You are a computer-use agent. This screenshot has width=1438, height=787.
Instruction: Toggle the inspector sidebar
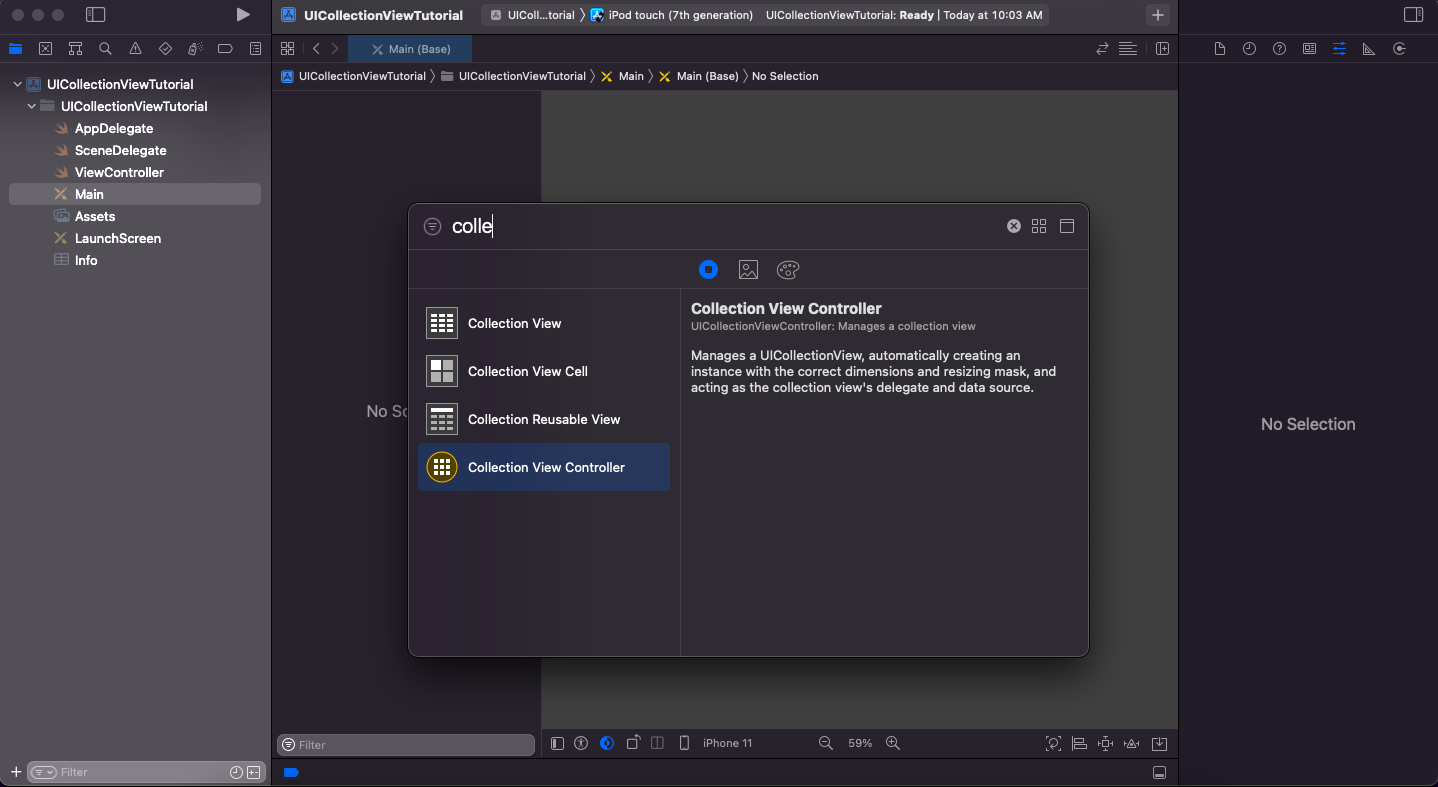pyautogui.click(x=1413, y=15)
